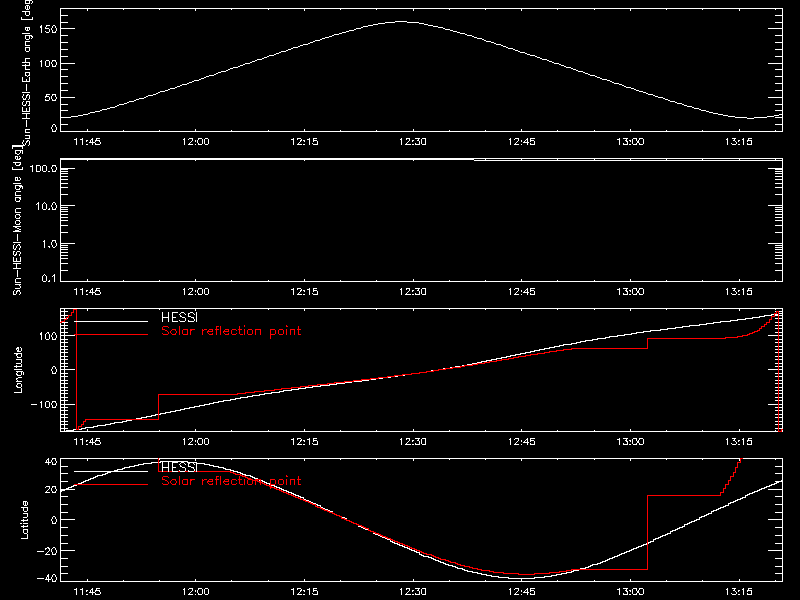Click -100 tick on Longitude axis
This screenshot has height=600, width=800.
coord(44,404)
